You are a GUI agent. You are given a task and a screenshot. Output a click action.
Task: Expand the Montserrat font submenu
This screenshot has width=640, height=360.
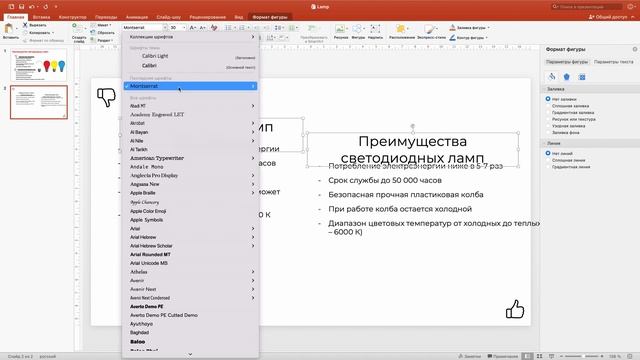253,86
